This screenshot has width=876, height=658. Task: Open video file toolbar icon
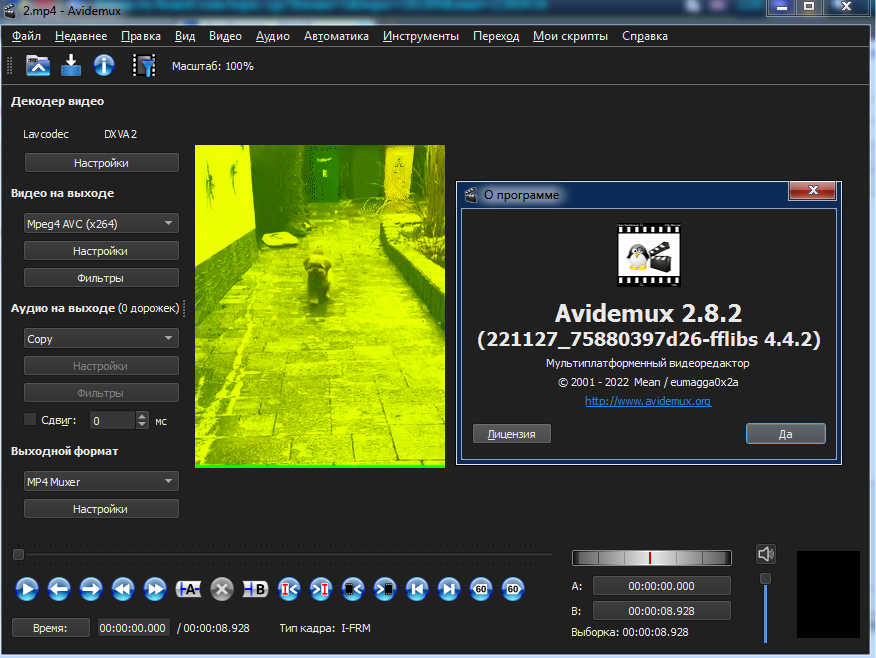coord(38,65)
